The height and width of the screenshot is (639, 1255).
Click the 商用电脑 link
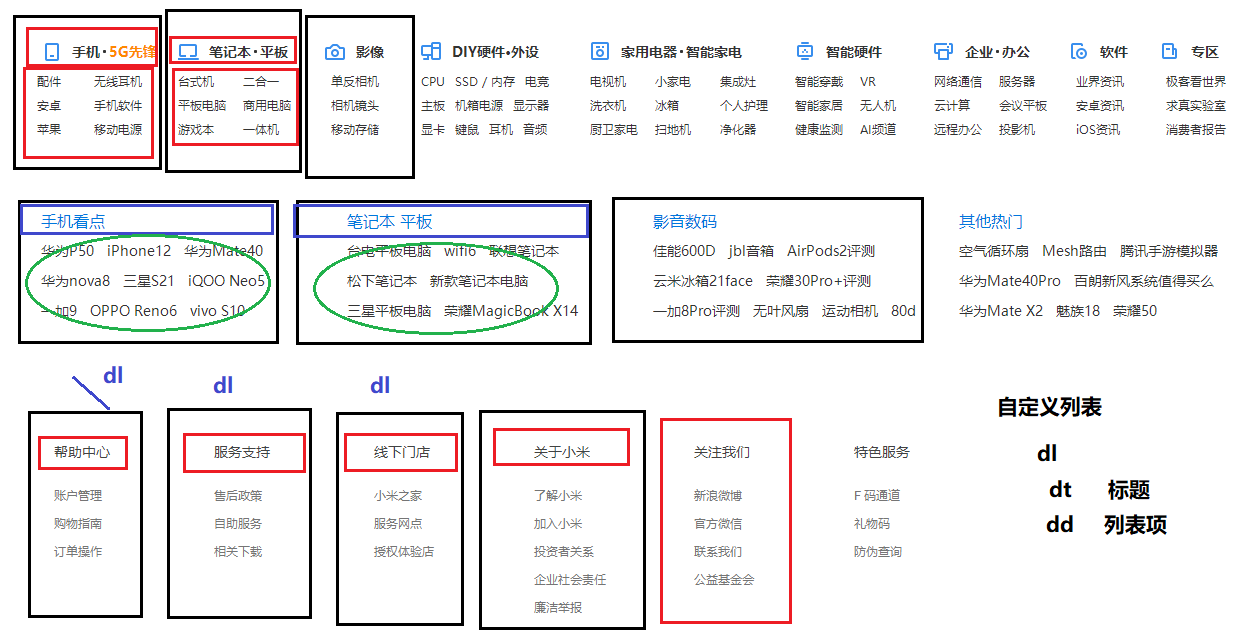coord(267,105)
